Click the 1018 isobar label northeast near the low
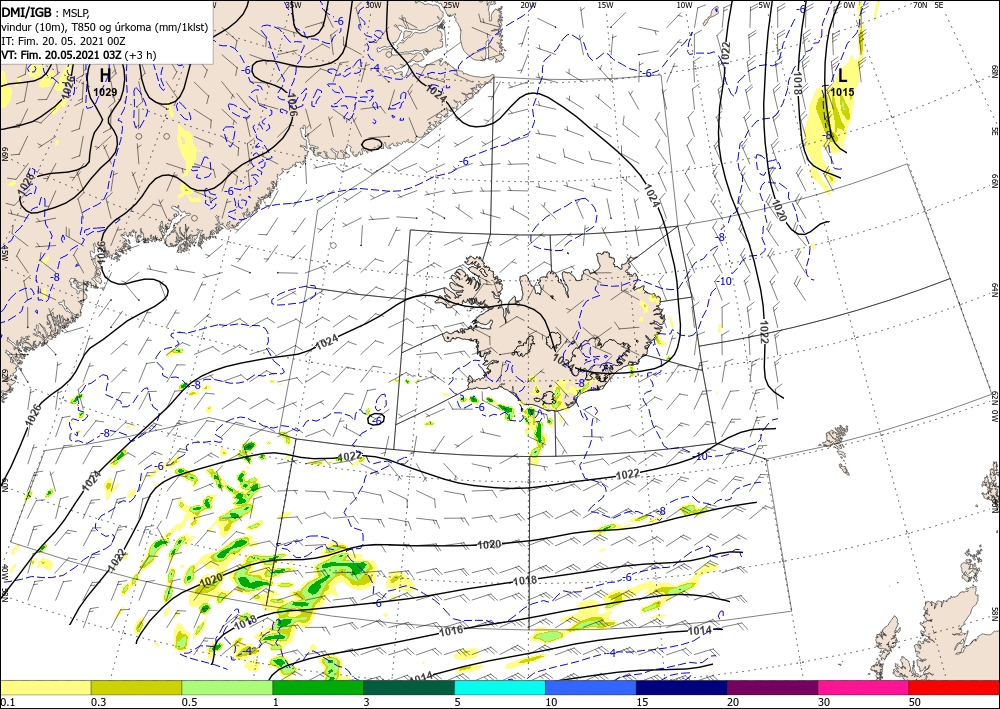Viewport: 1000px width, 709px height. [x=797, y=83]
